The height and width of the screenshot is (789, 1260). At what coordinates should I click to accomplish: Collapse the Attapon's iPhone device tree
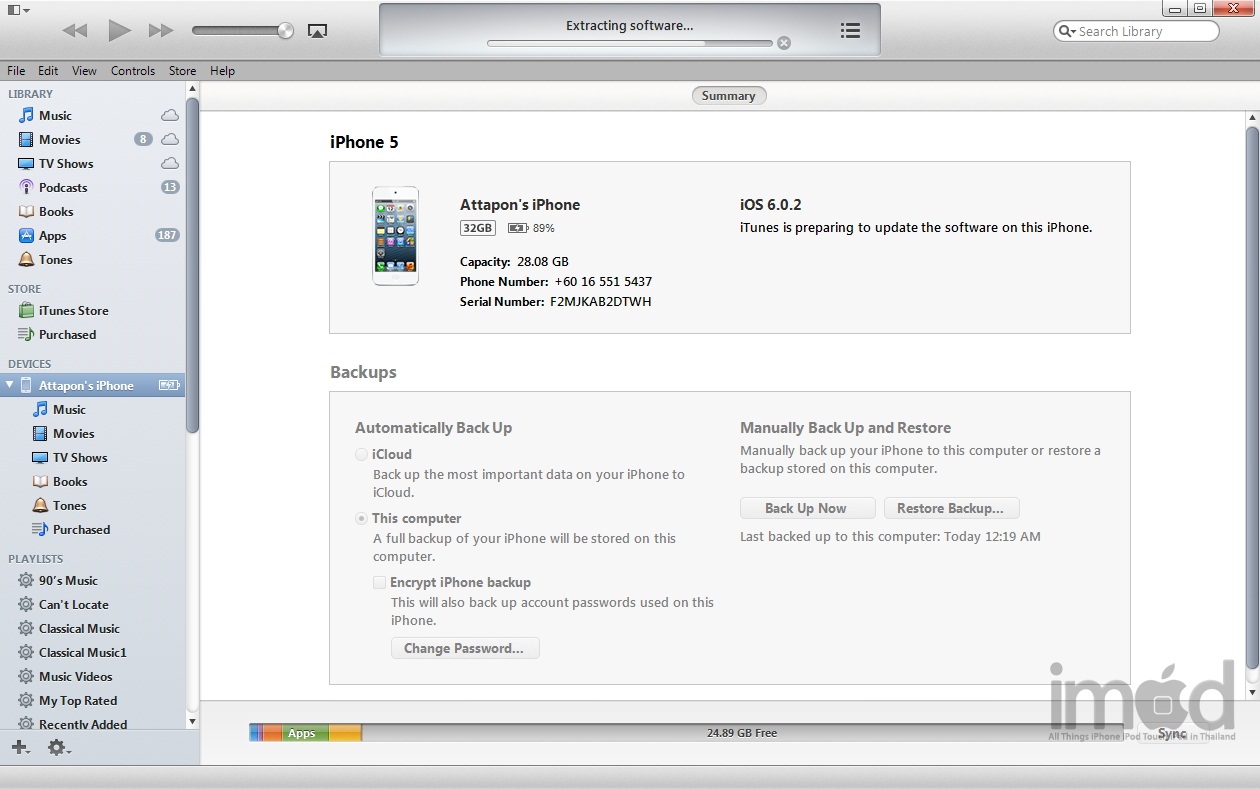tap(9, 385)
